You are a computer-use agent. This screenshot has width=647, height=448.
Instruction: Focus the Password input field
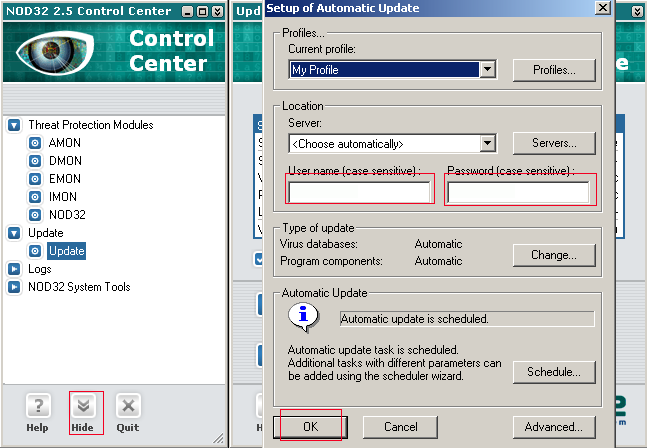click(x=519, y=193)
